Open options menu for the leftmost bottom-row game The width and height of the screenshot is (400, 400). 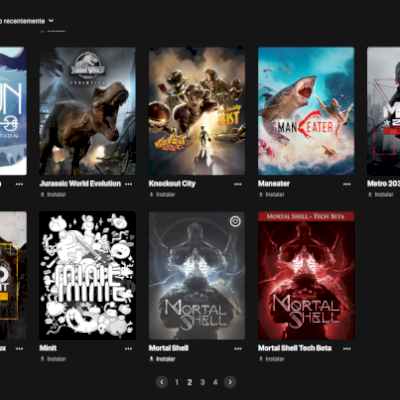tap(19, 349)
